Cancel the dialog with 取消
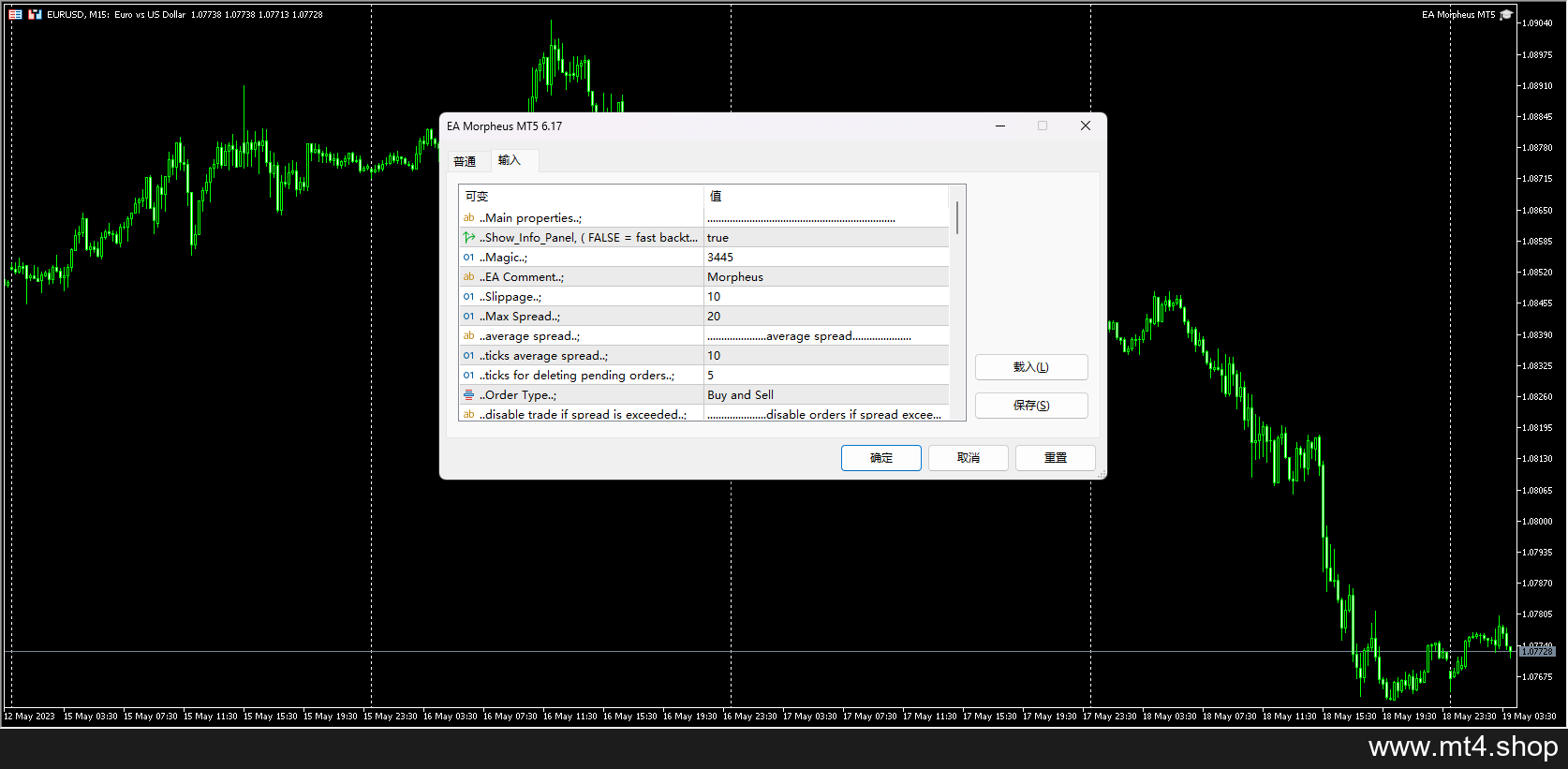1568x769 pixels. (969, 458)
